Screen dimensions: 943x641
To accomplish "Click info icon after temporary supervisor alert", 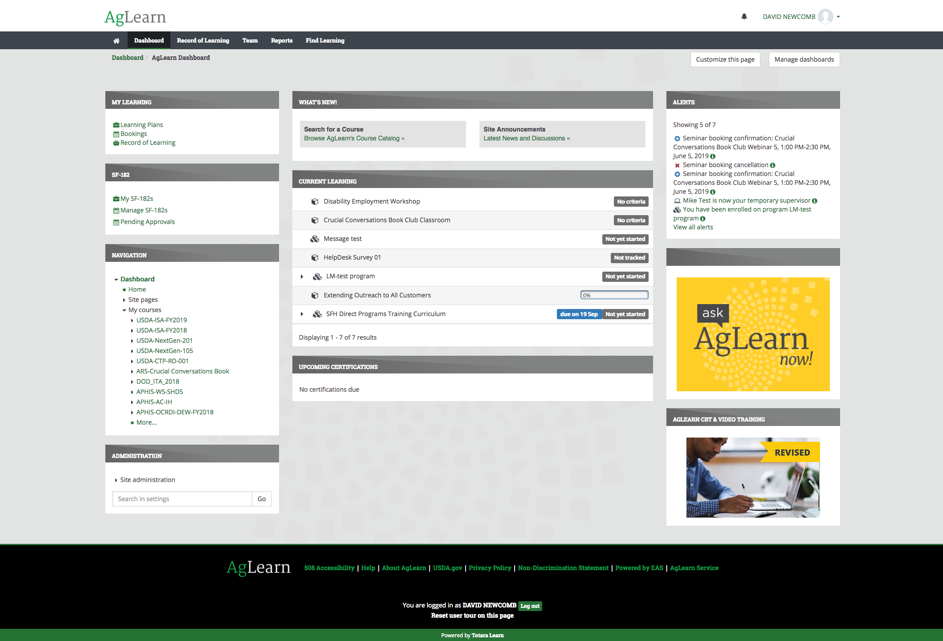I will coord(815,201).
